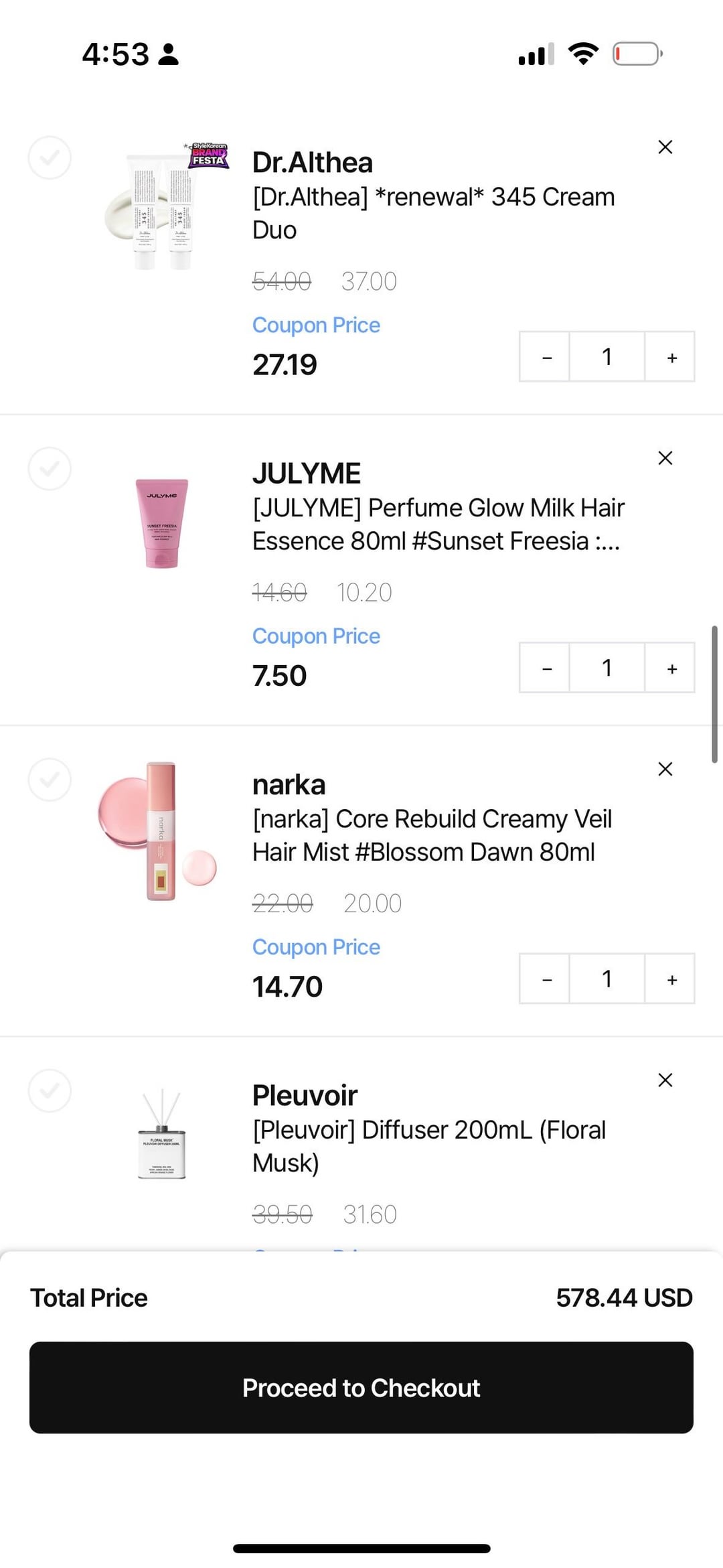The image size is (723, 1568).
Task: Increase JULYME Hair Essence quantity
Action: click(671, 668)
